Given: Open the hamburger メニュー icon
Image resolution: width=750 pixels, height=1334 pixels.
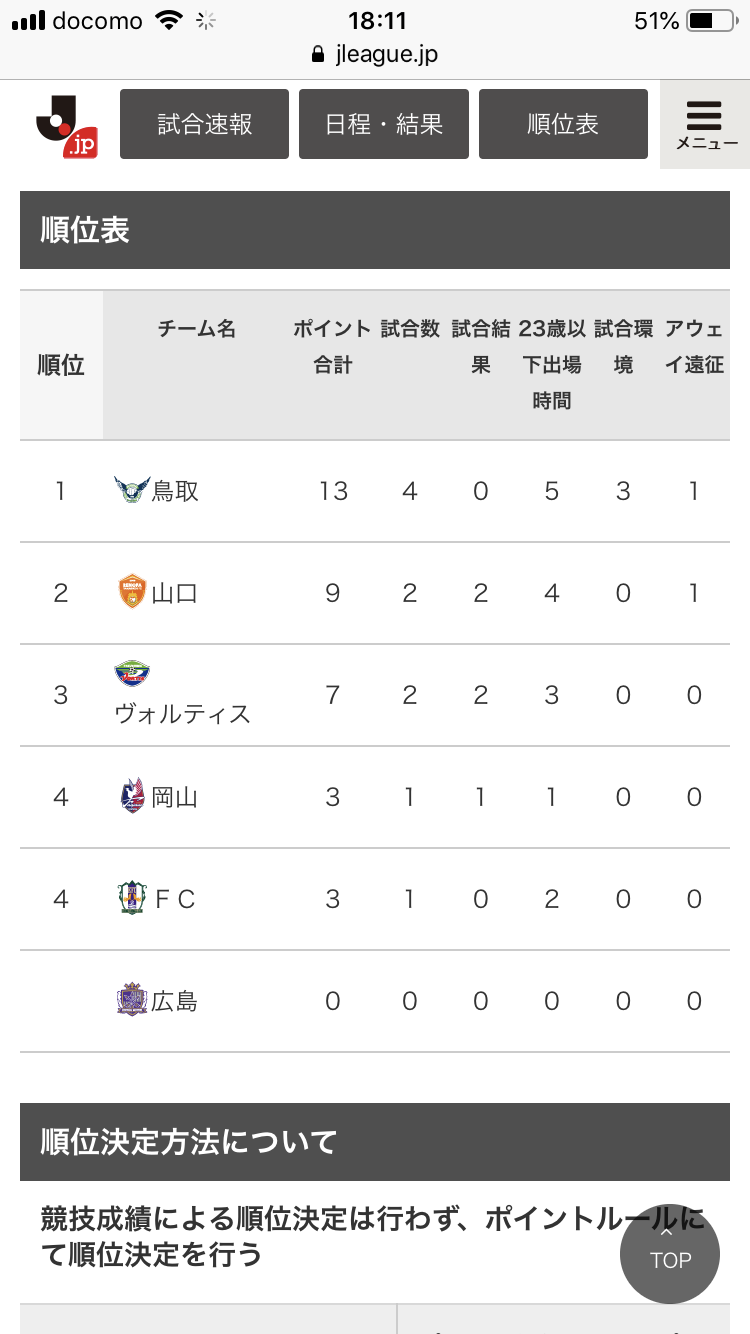Looking at the screenshot, I should click(x=704, y=124).
